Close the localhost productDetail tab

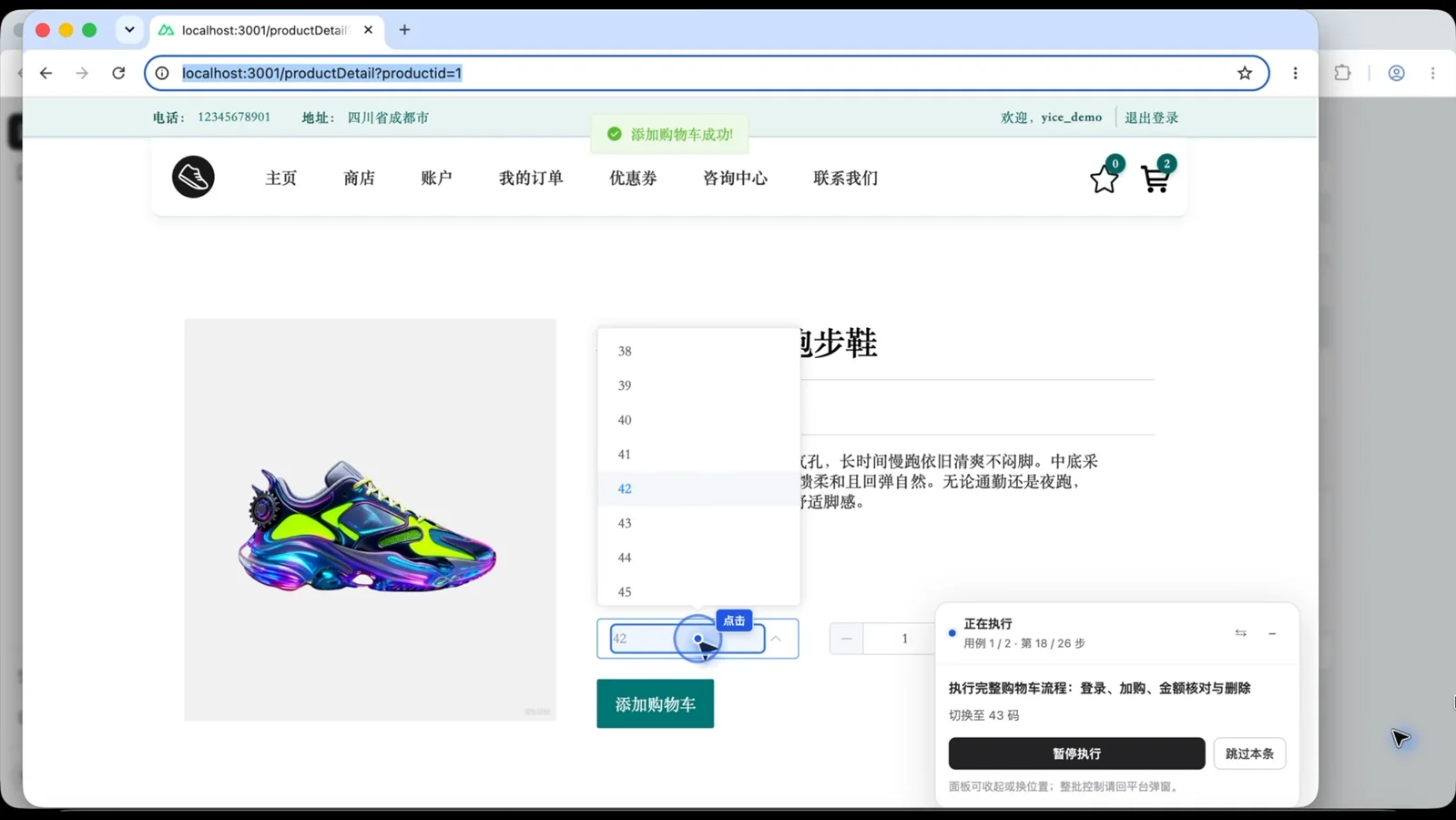point(368,30)
